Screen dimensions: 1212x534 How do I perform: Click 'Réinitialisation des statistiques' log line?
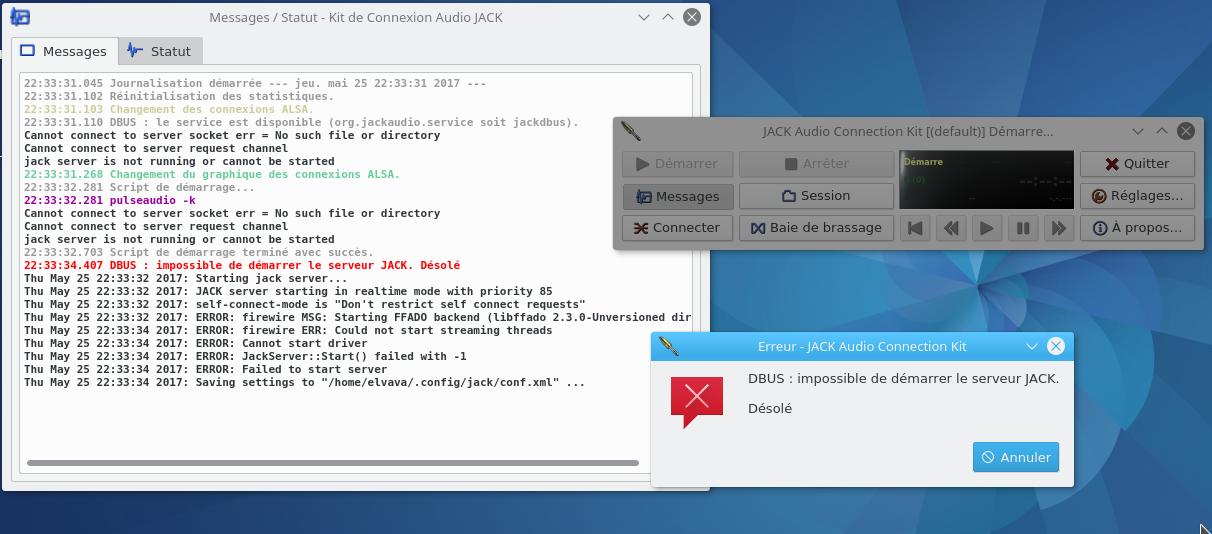tap(179, 96)
